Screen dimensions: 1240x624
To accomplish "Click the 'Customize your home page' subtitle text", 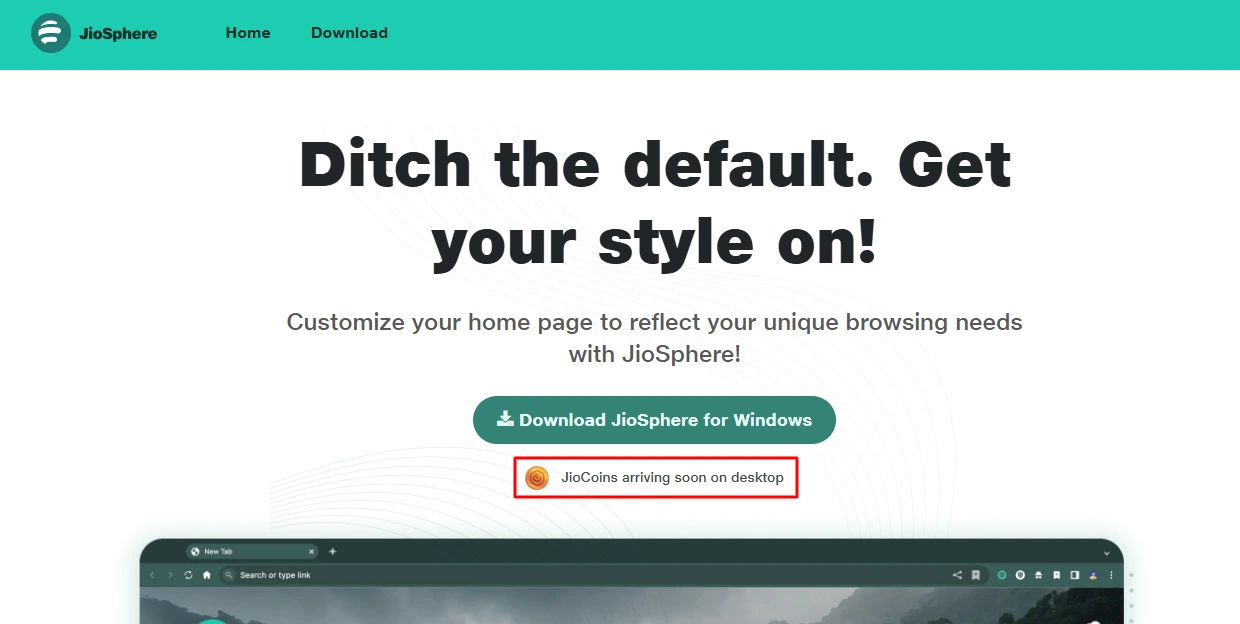I will (x=655, y=338).
